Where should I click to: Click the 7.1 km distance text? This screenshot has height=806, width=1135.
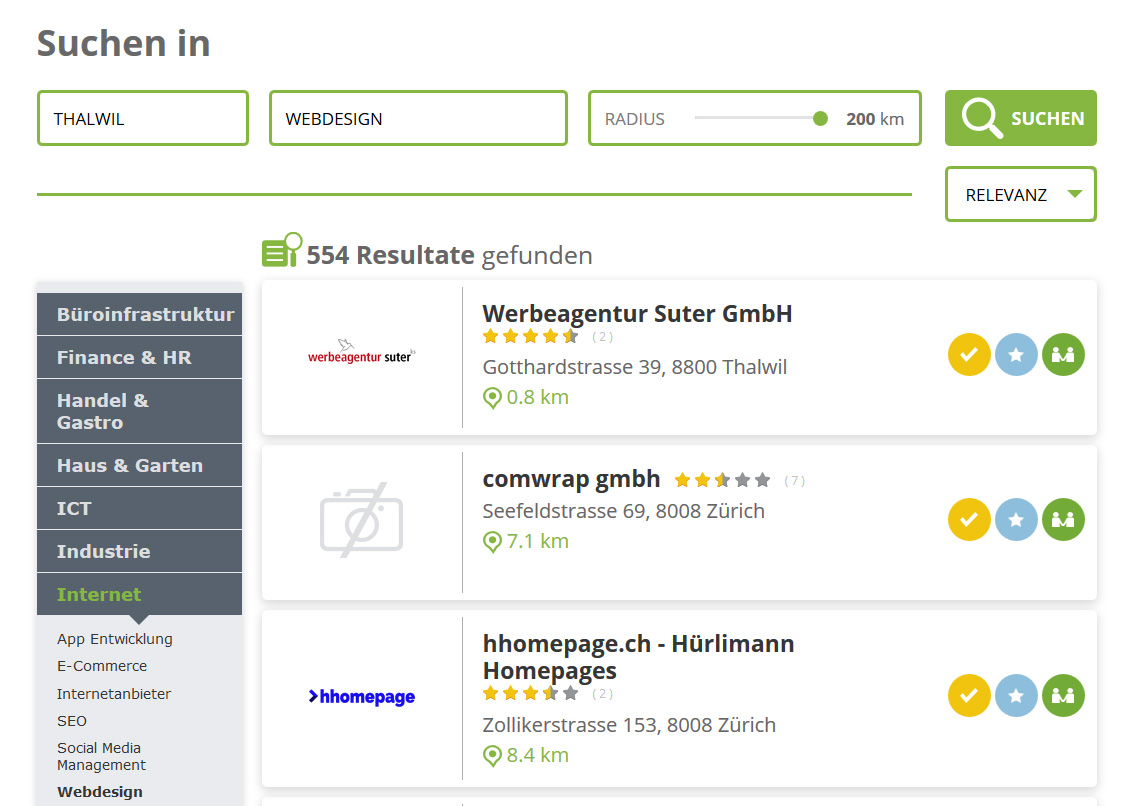point(538,542)
